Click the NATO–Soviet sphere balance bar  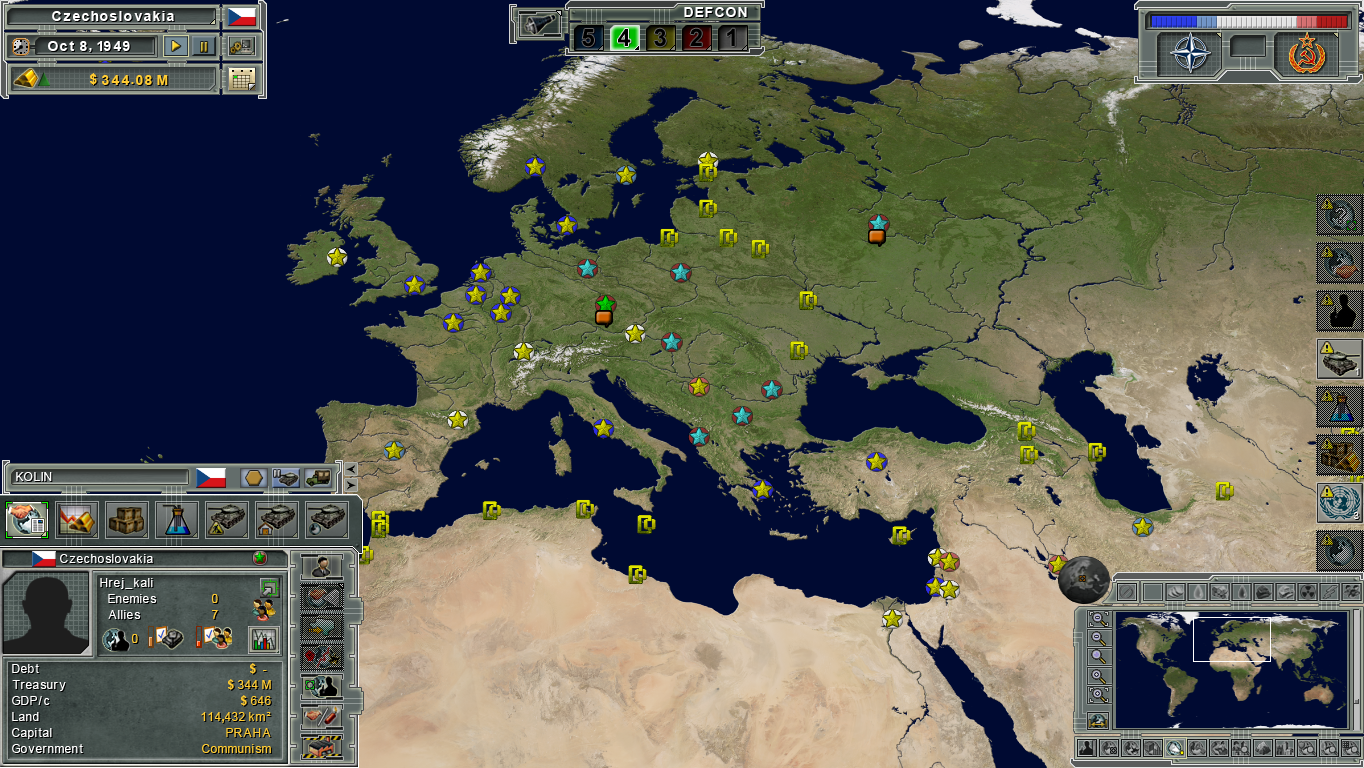pos(1249,21)
